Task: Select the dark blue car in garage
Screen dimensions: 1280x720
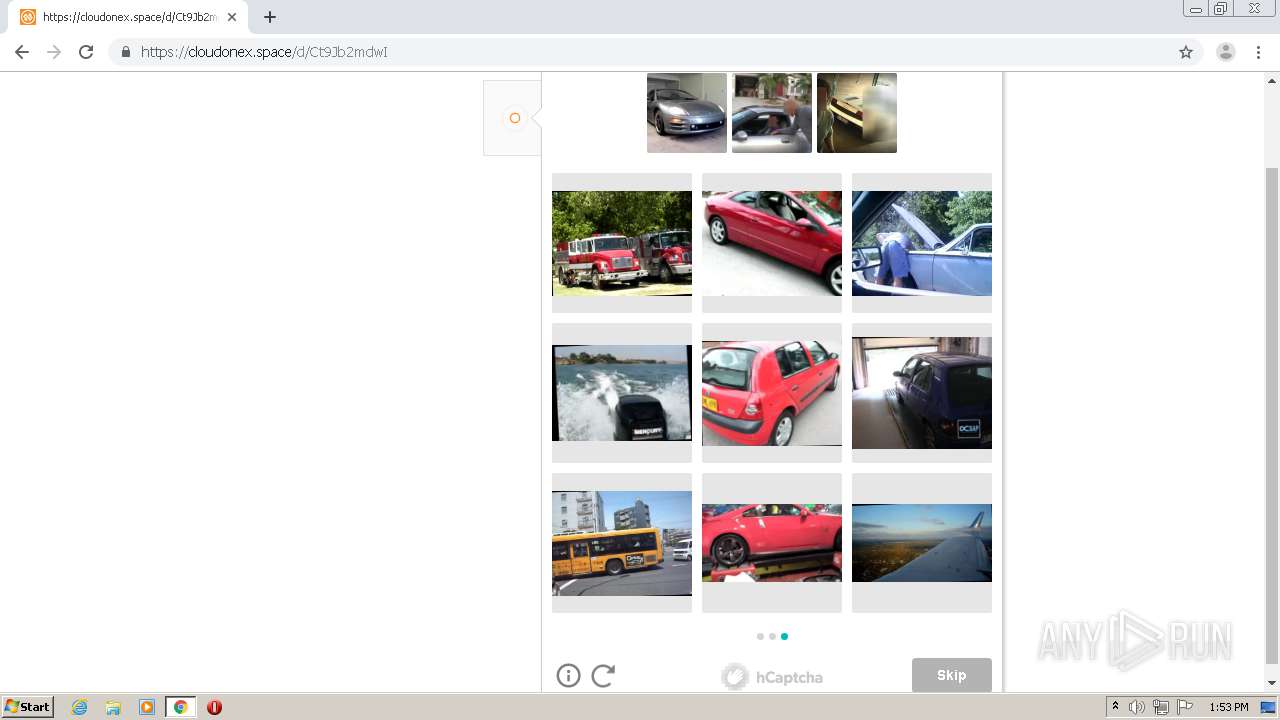Action: pyautogui.click(x=922, y=393)
